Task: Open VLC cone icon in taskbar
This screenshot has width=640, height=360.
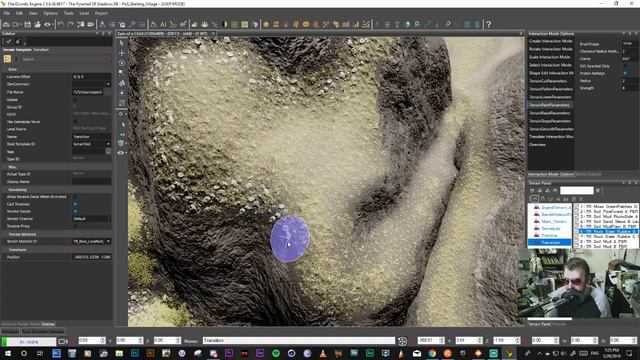Action: click(x=323, y=353)
